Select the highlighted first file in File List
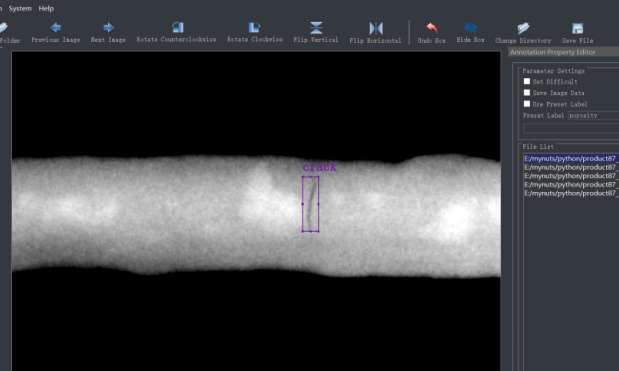619x371 pixels. click(571, 159)
